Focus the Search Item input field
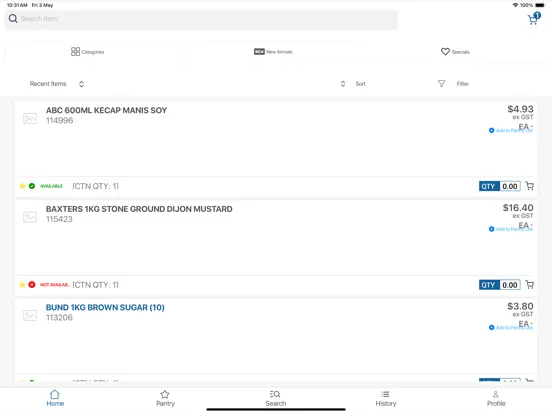Screen dimensions: 552x414 coord(201,19)
